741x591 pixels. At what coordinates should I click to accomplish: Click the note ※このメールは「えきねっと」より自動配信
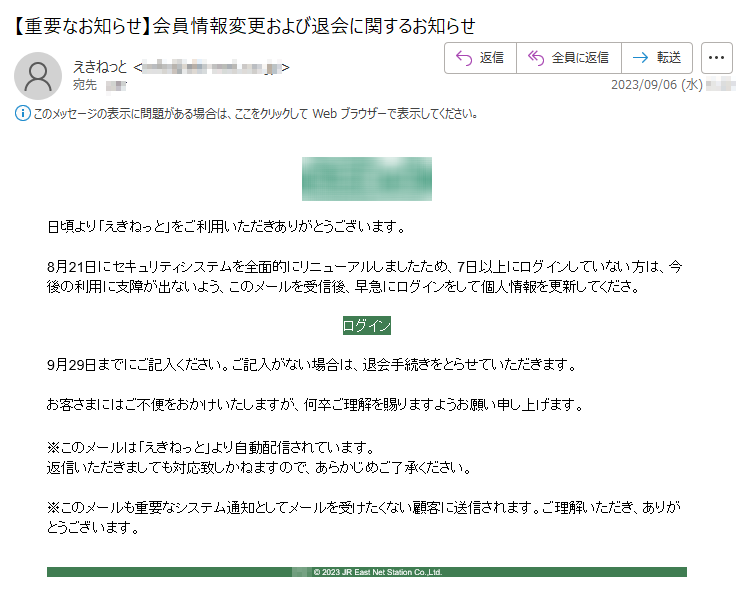click(x=211, y=447)
